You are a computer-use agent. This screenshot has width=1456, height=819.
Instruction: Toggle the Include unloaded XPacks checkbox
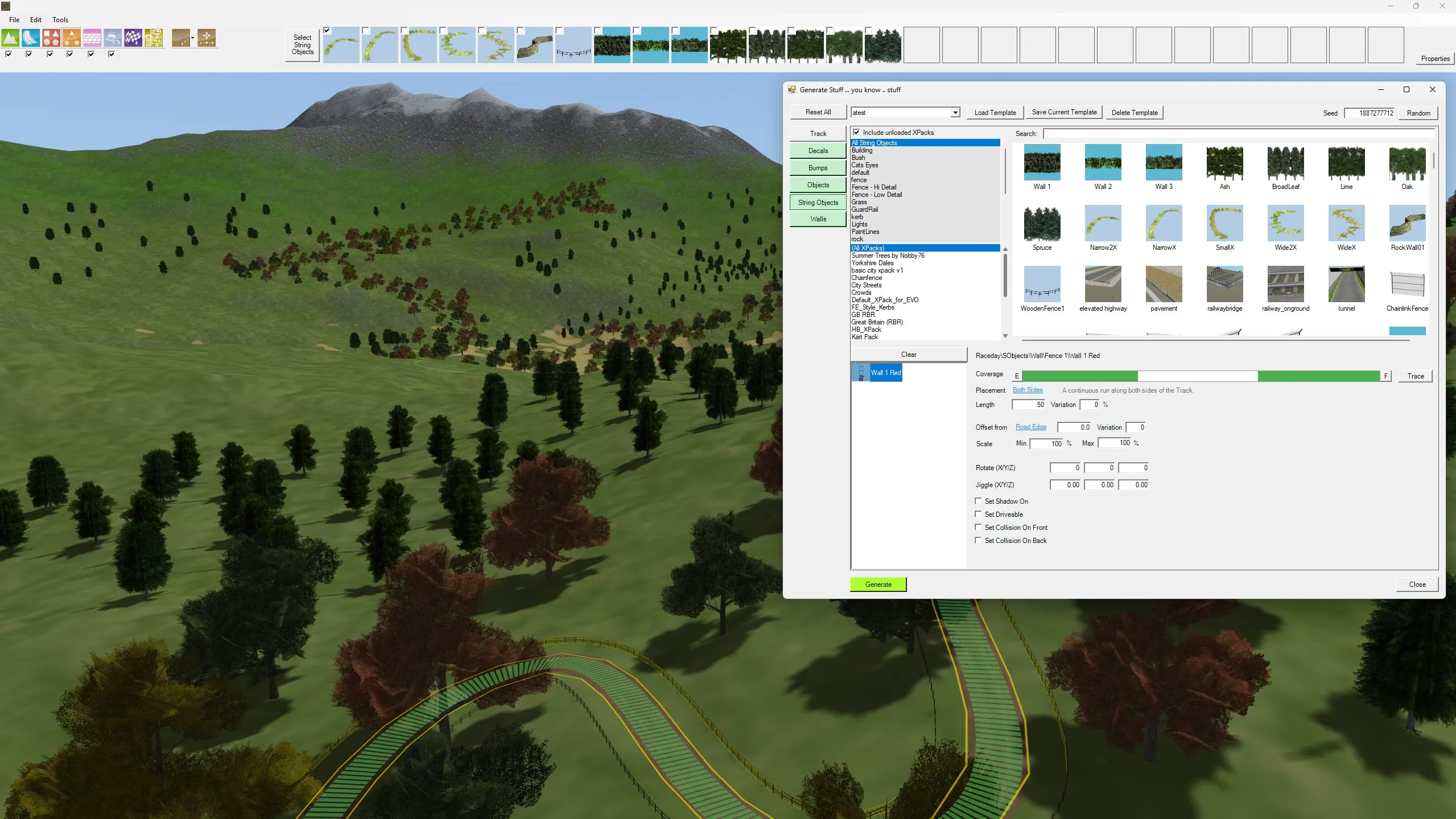(856, 132)
